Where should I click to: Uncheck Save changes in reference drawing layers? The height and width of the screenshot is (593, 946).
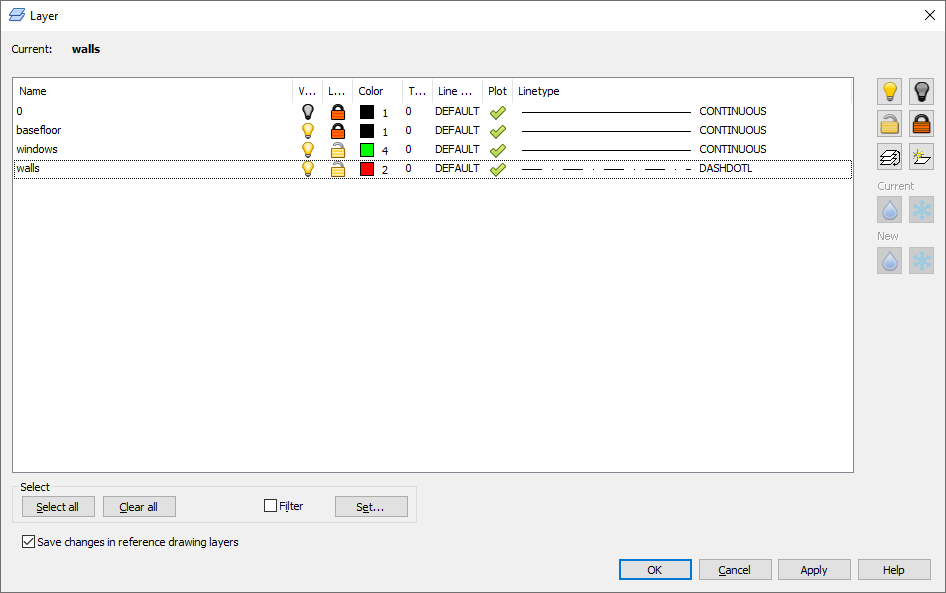click(28, 542)
